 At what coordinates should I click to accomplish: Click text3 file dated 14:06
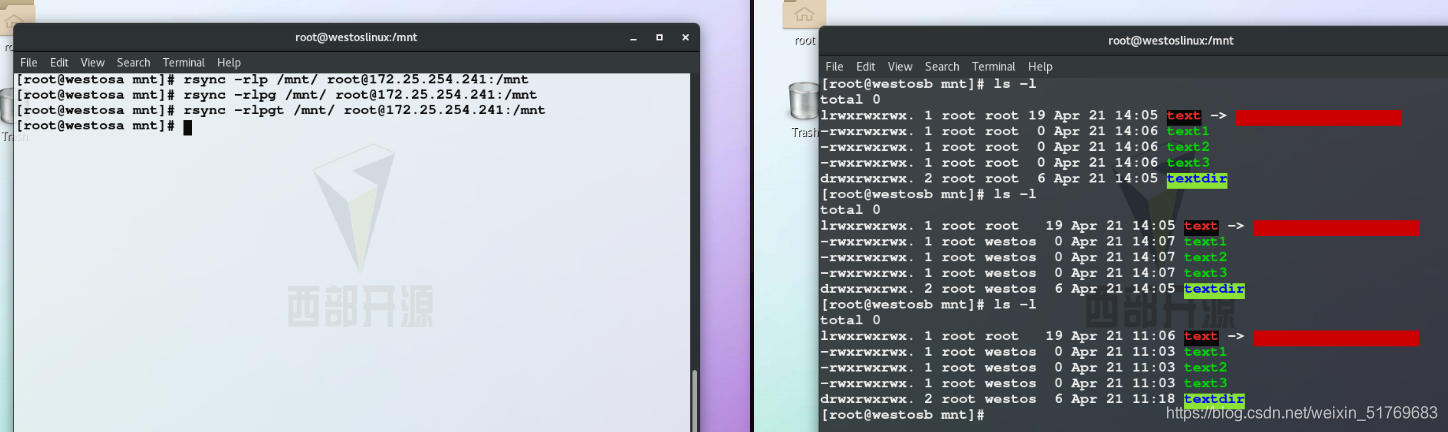1188,163
